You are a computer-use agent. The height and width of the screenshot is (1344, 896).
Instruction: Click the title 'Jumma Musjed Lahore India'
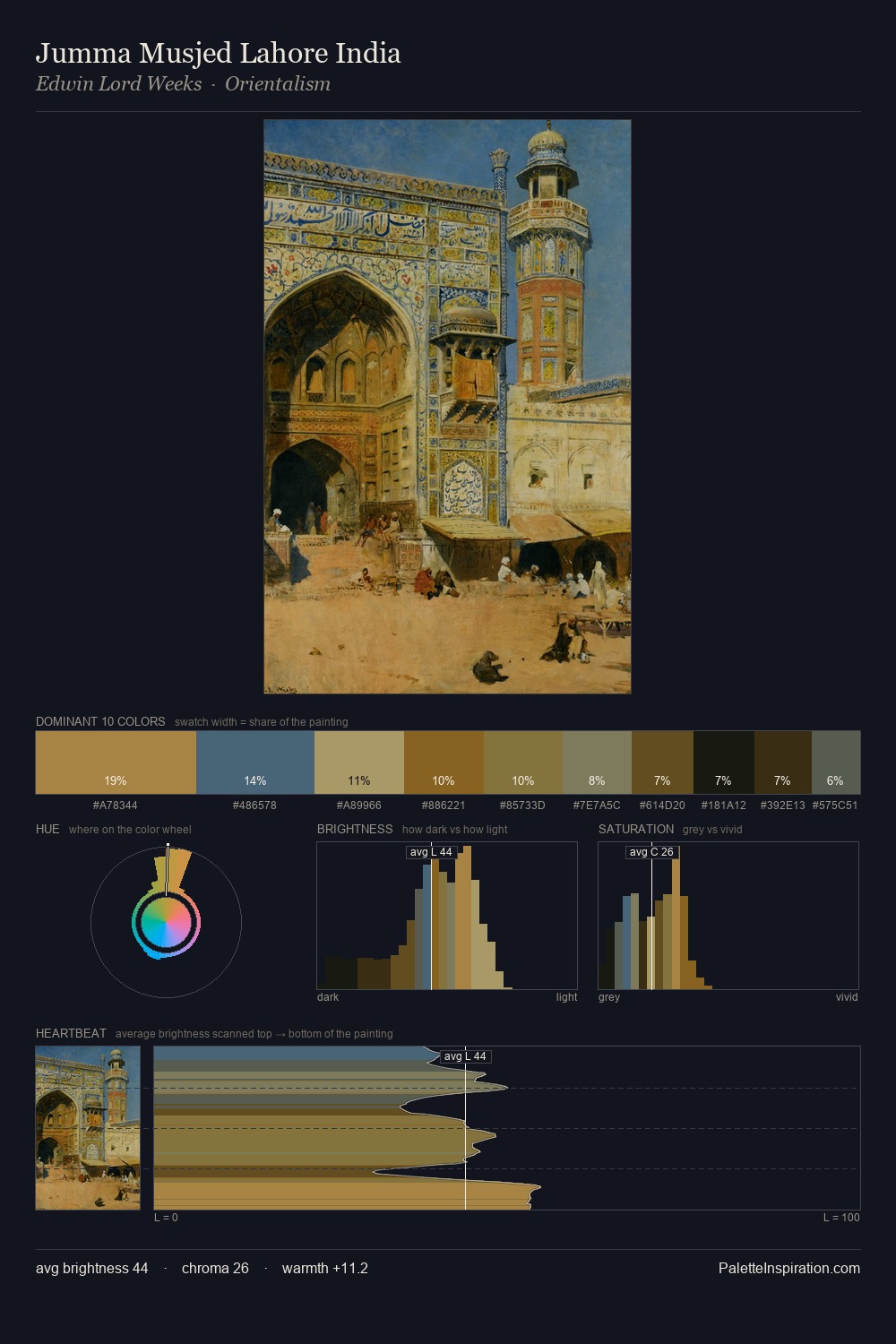(x=218, y=54)
